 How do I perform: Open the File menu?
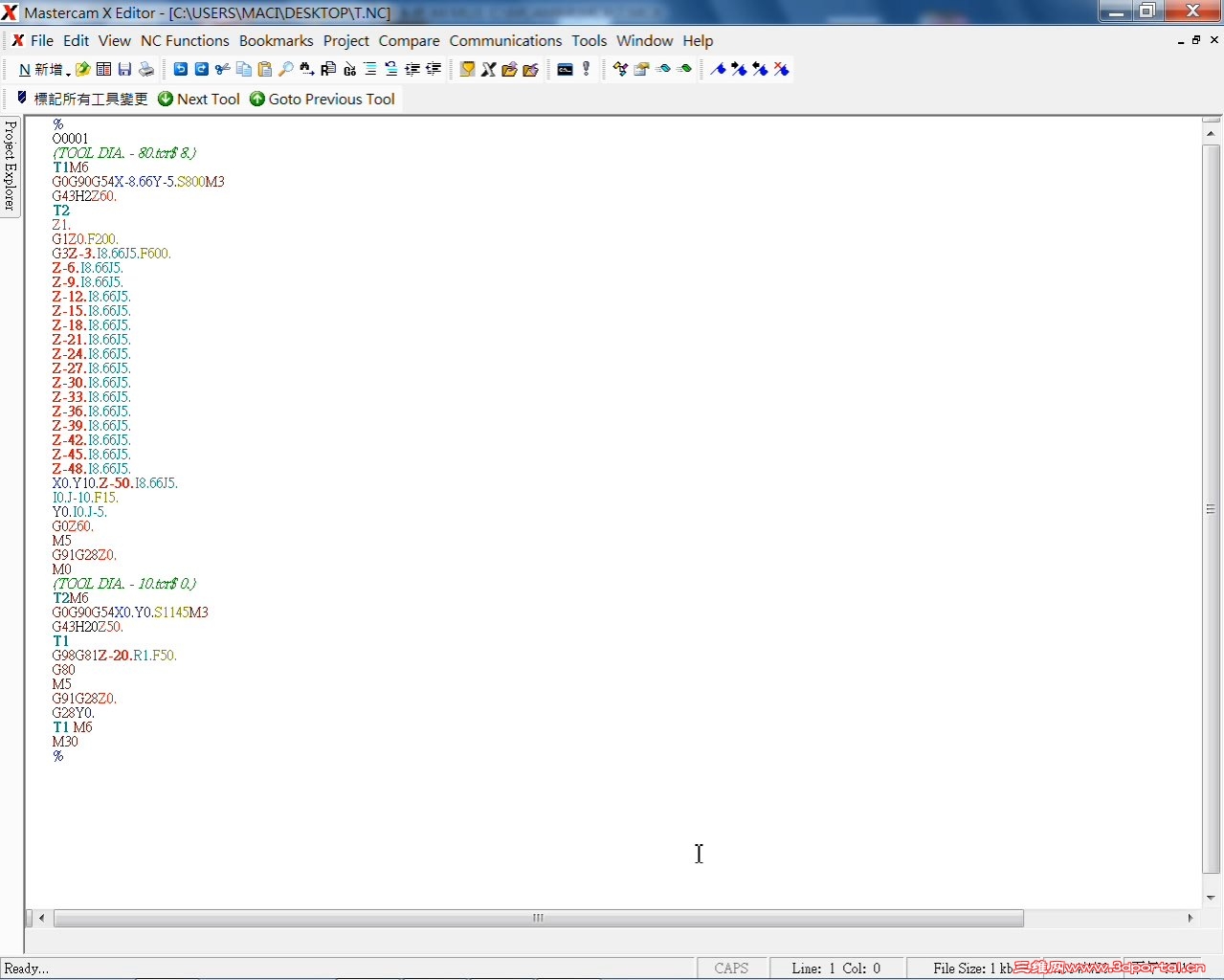[x=42, y=40]
